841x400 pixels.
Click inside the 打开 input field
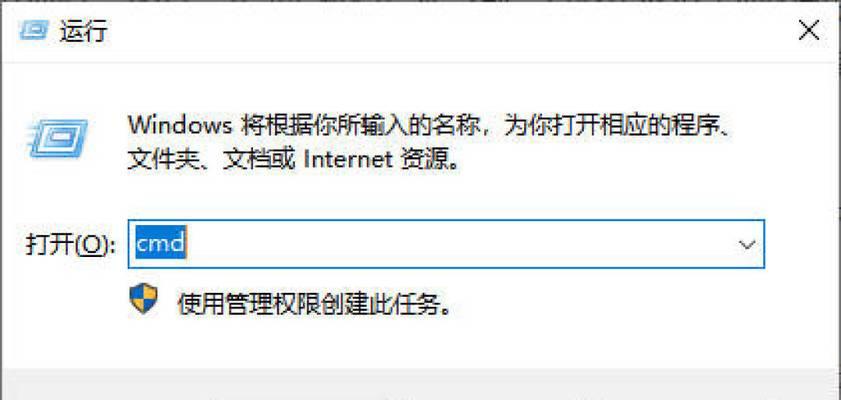click(446, 244)
